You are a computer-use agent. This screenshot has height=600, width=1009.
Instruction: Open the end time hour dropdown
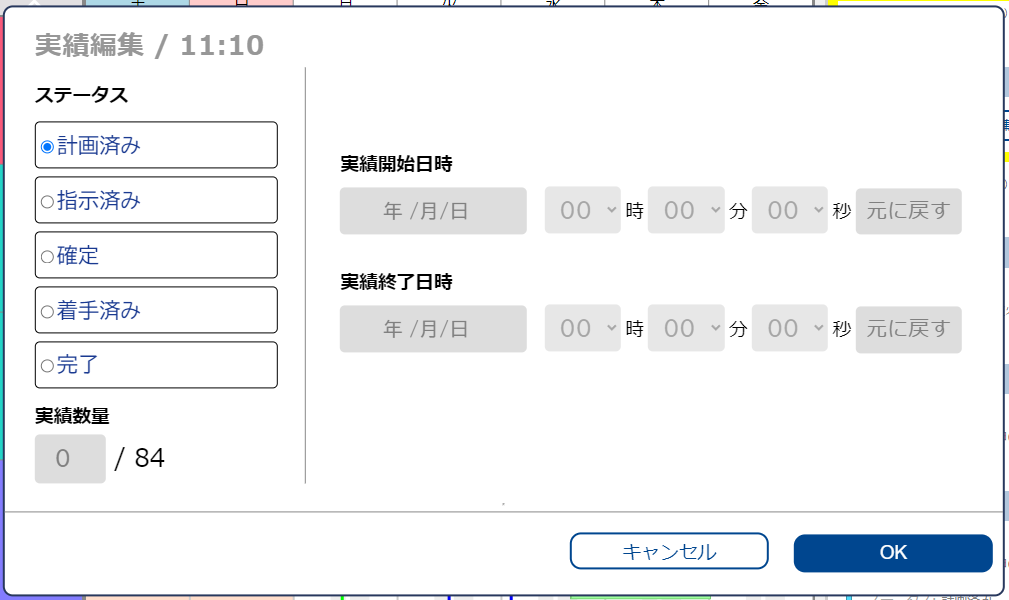[x=583, y=329]
